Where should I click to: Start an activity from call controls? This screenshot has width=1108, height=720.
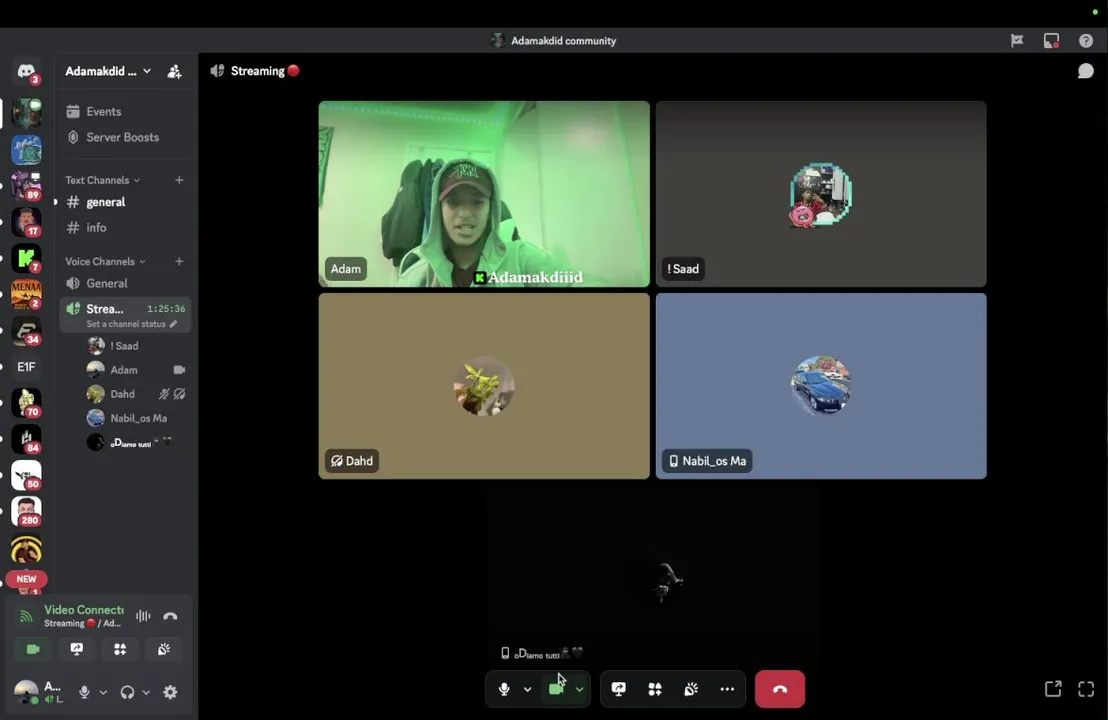click(655, 689)
